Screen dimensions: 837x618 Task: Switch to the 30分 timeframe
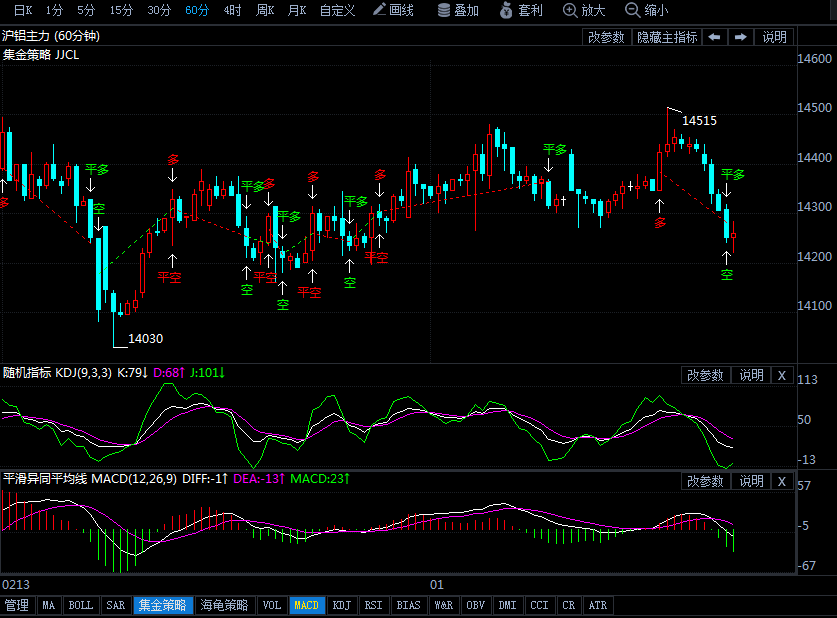[x=159, y=10]
